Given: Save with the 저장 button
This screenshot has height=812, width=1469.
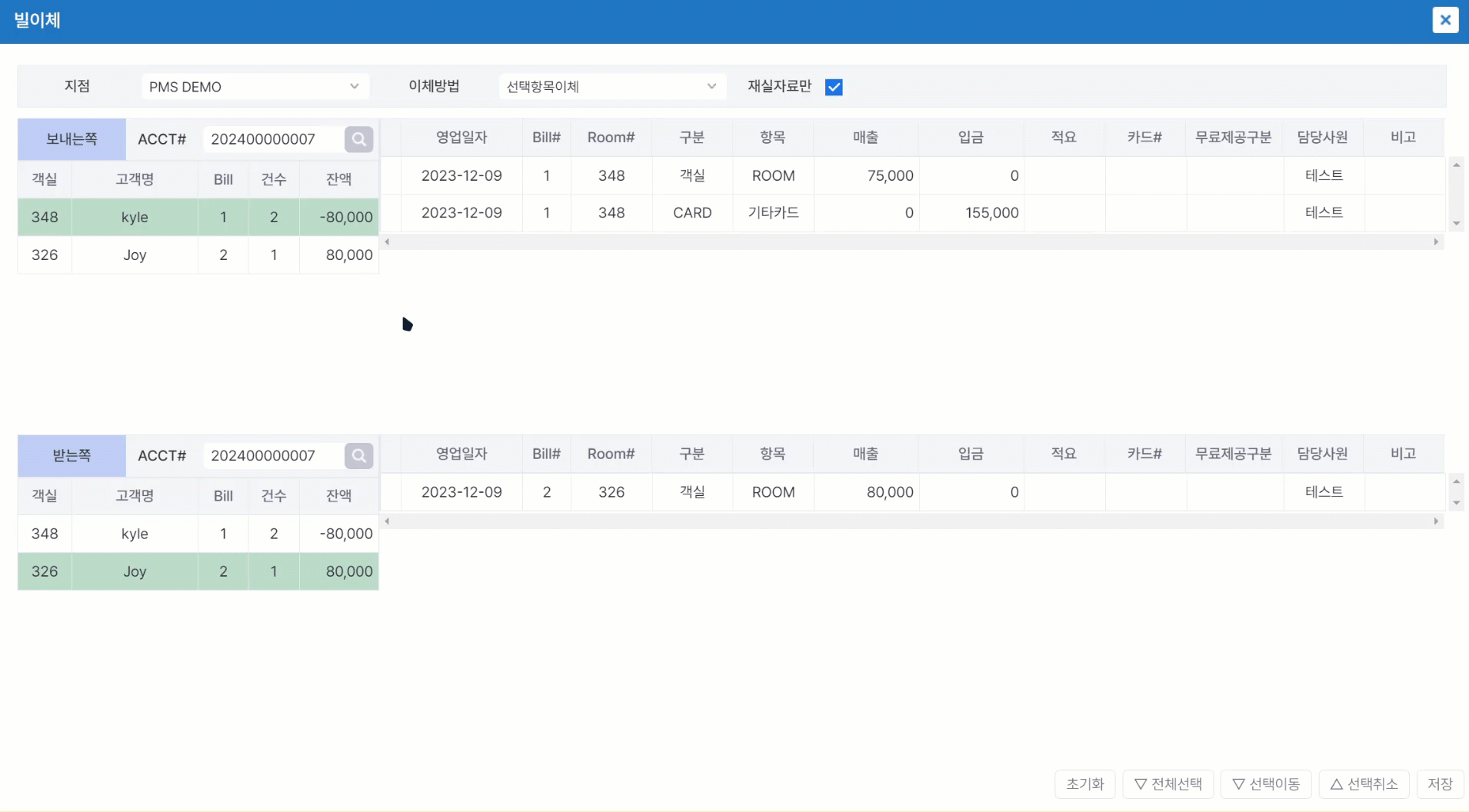Looking at the screenshot, I should tap(1440, 784).
